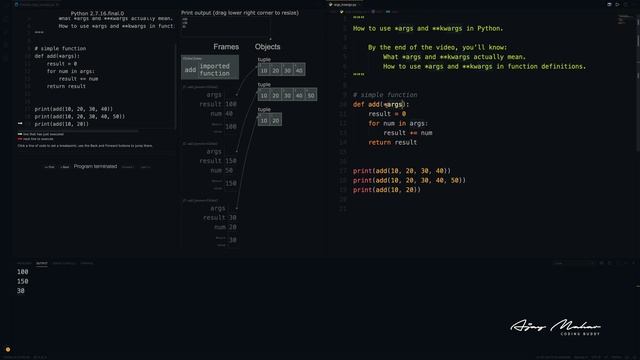This screenshot has width=640, height=360.
Task: Click 'print(add(10, 20, 30, 40, 50))' in editor
Action: click(409, 180)
